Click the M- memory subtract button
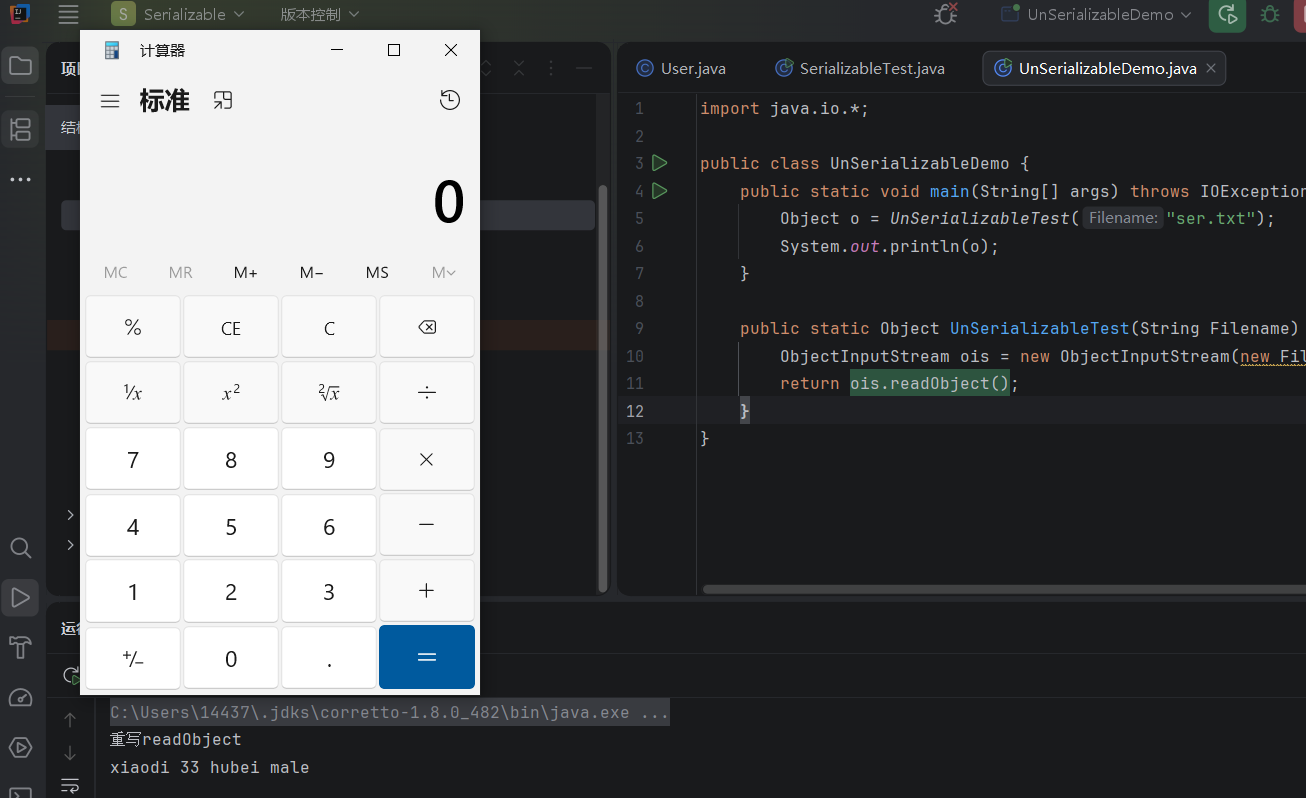The height and width of the screenshot is (798, 1306). (x=311, y=273)
